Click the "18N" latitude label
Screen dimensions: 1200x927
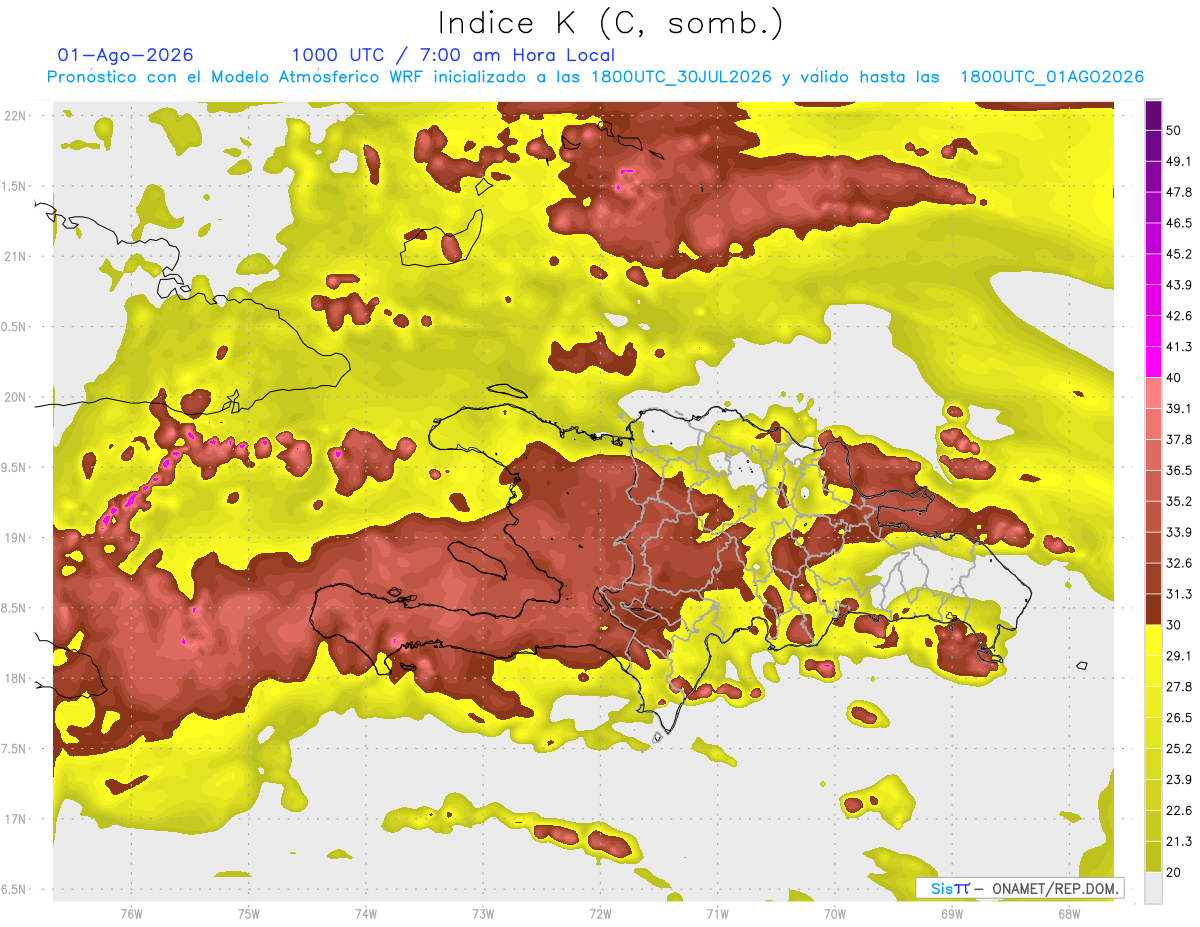[17, 678]
